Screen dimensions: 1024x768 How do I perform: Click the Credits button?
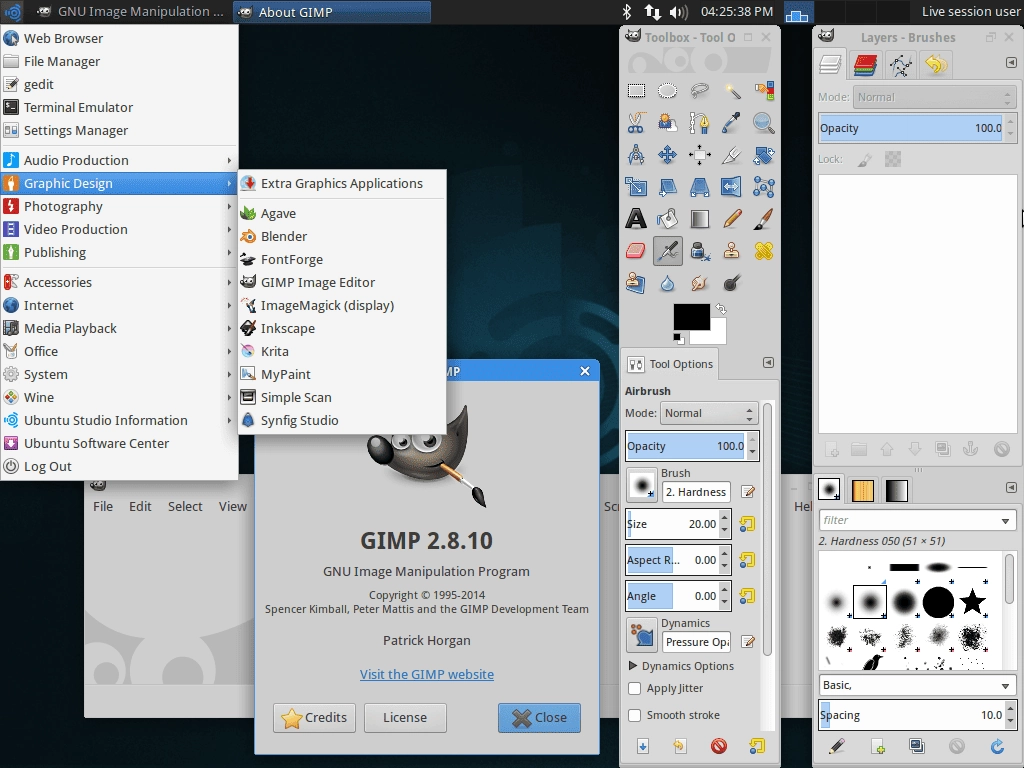[x=314, y=718]
